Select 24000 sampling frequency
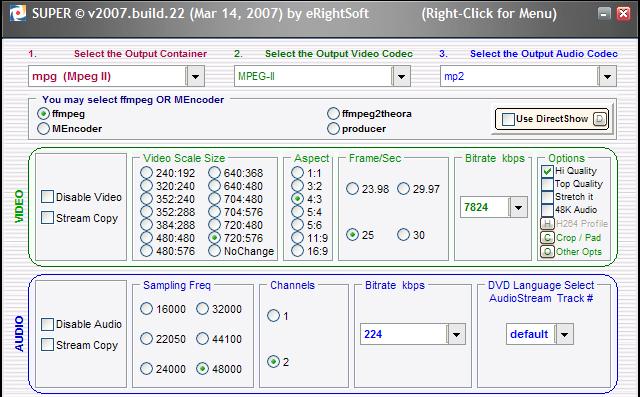The height and width of the screenshot is (397, 640). (x=146, y=369)
